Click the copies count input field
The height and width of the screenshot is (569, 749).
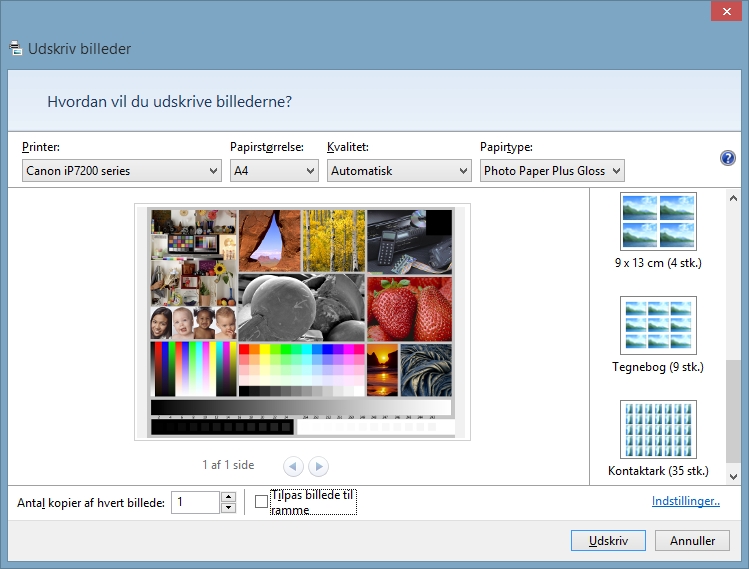click(195, 502)
